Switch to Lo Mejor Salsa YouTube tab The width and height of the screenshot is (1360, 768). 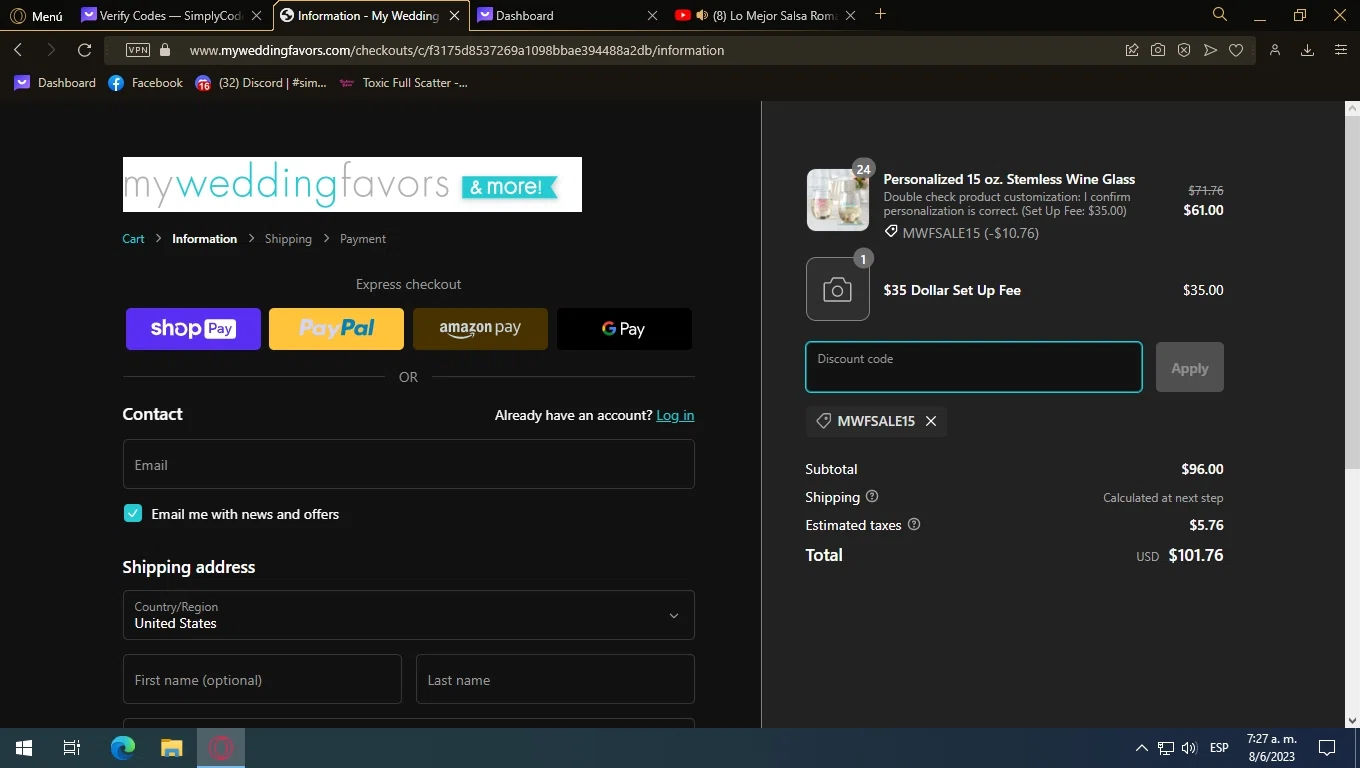(x=766, y=16)
